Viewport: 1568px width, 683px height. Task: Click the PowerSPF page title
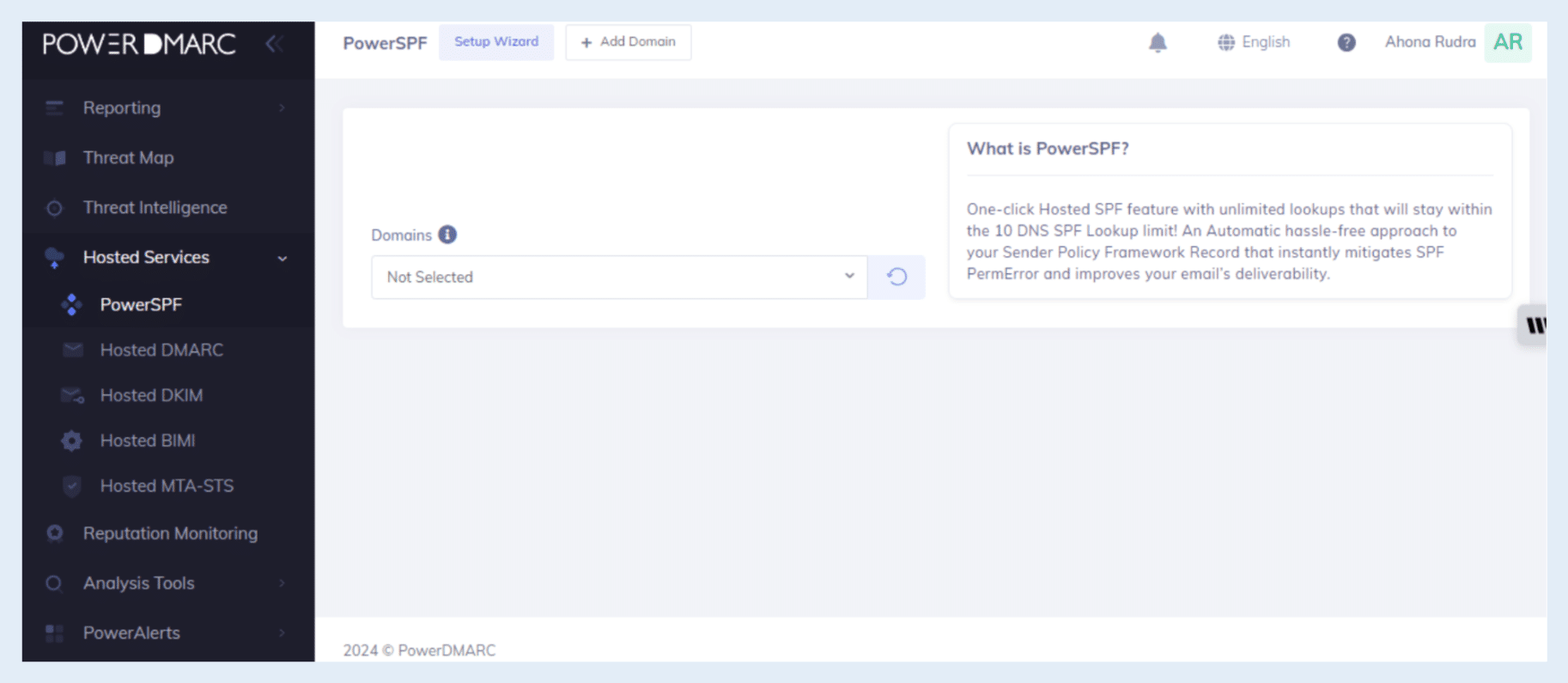pos(385,43)
